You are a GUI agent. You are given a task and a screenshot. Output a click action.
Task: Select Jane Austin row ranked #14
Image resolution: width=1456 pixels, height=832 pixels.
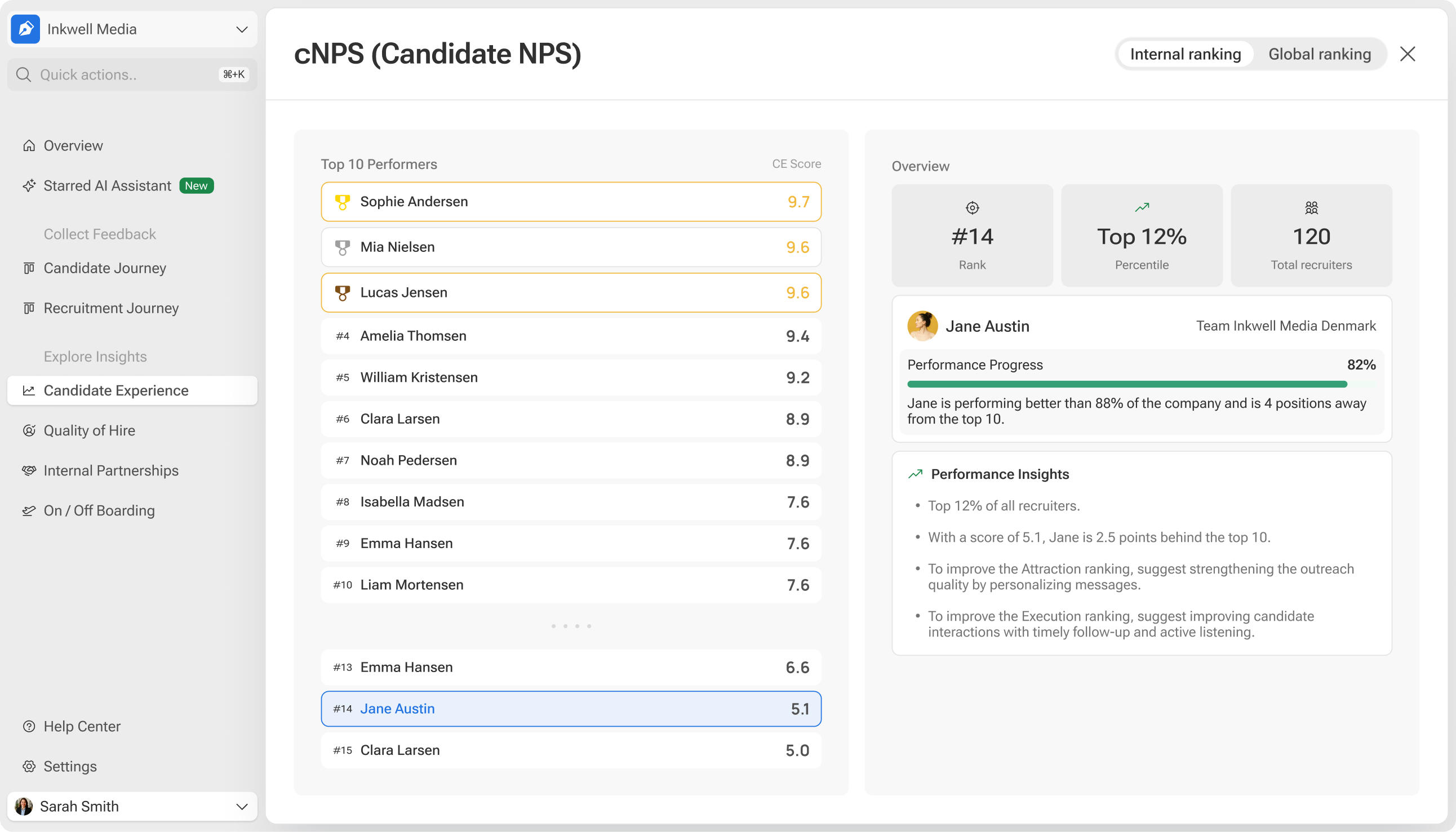570,709
